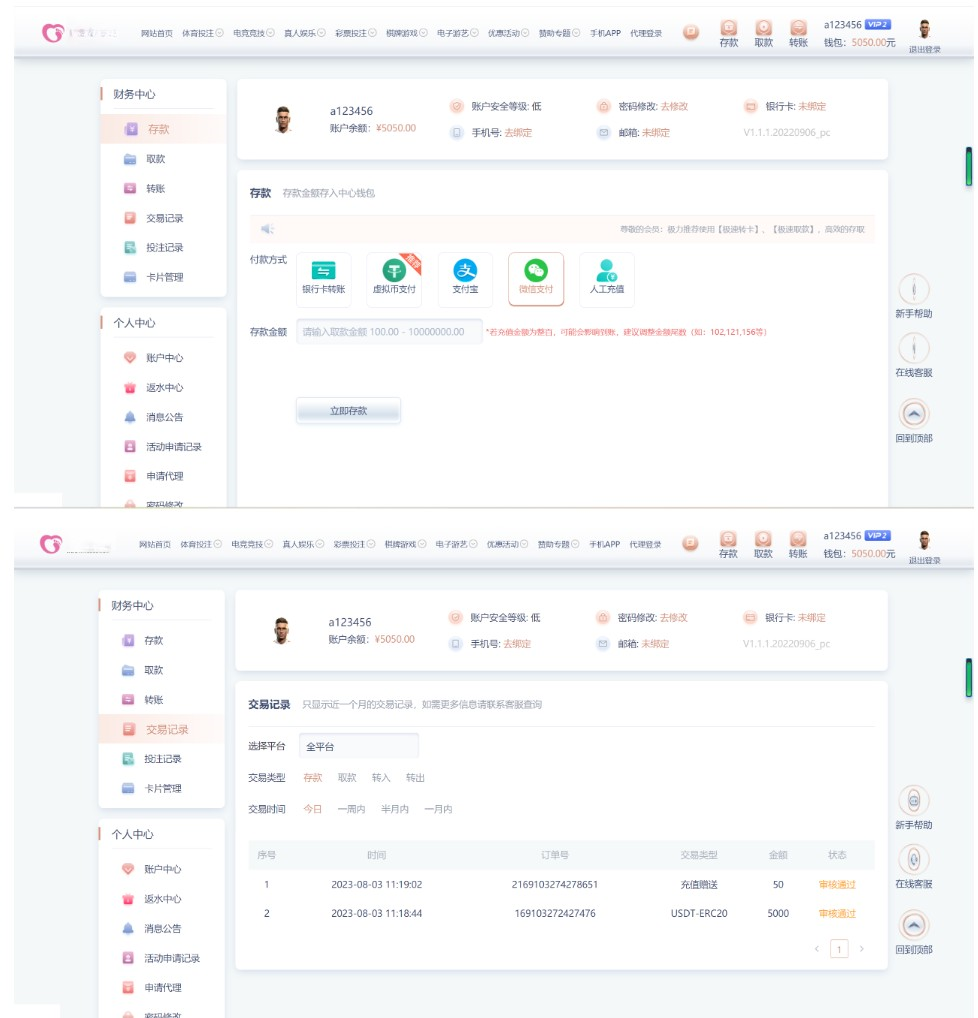This screenshot has width=978, height=1018.
Task: Click the speaker announcement icon in deposit panel
Action: [267, 229]
